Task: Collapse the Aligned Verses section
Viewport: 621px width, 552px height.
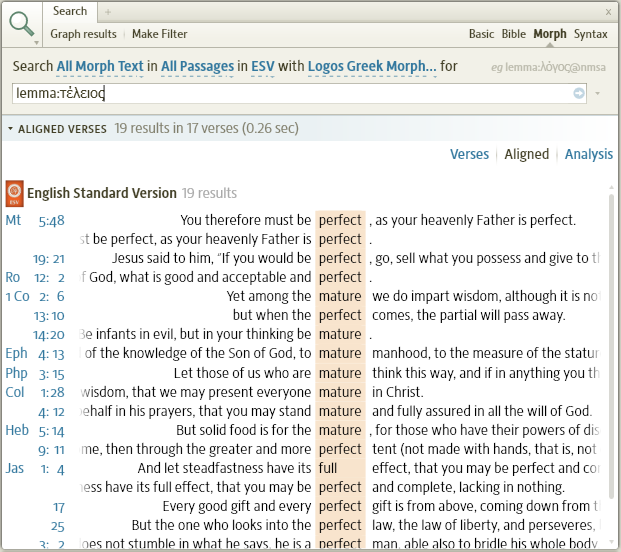Action: (10, 129)
